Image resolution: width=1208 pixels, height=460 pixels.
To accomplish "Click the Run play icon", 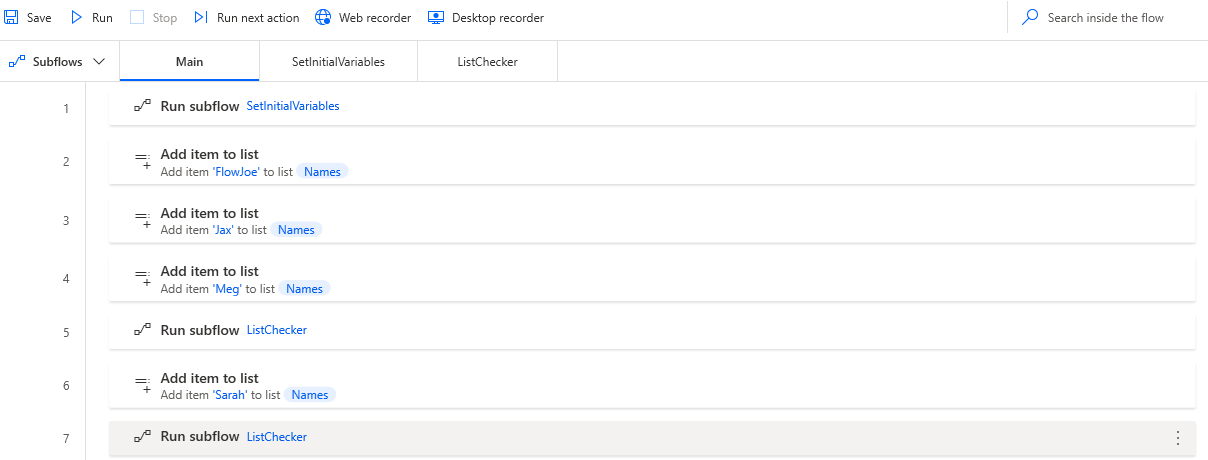I will click(77, 18).
